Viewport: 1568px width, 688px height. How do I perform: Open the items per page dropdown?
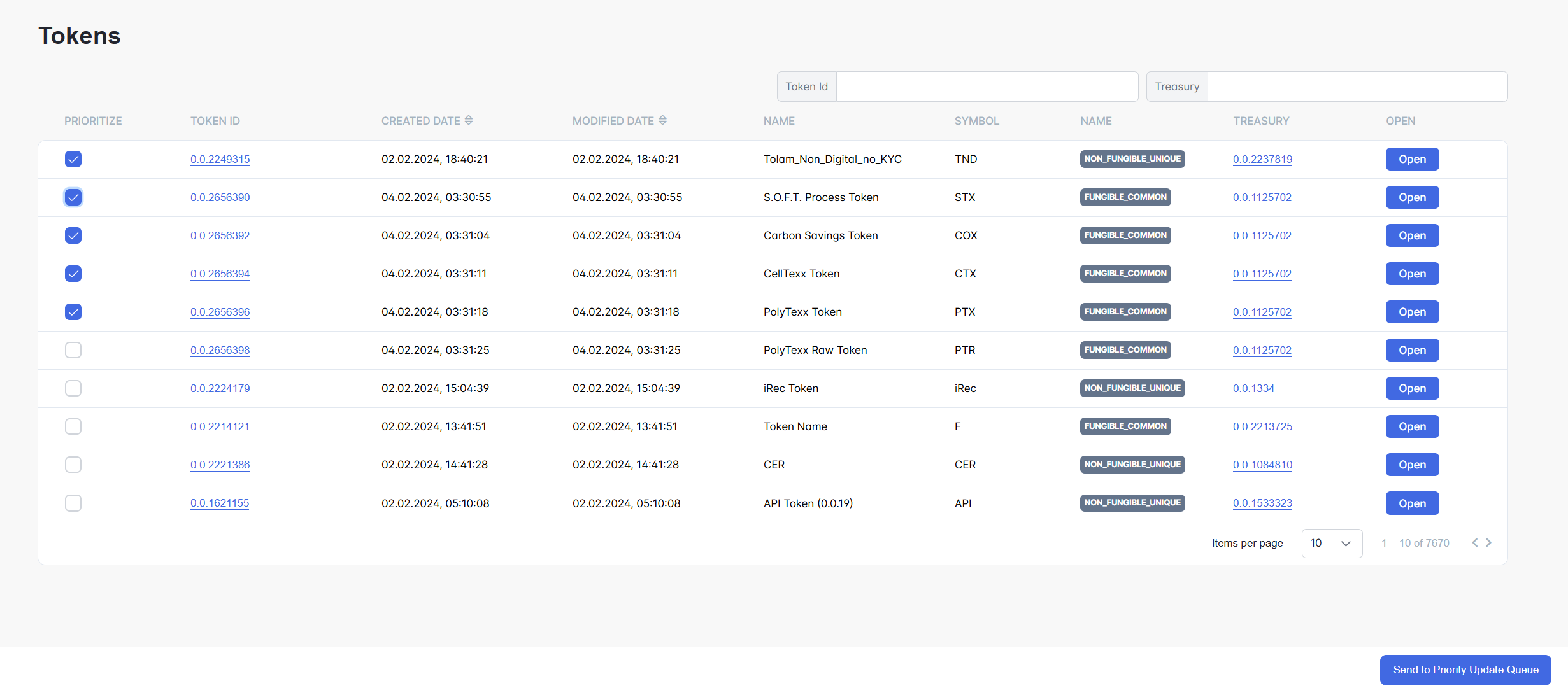click(1331, 543)
